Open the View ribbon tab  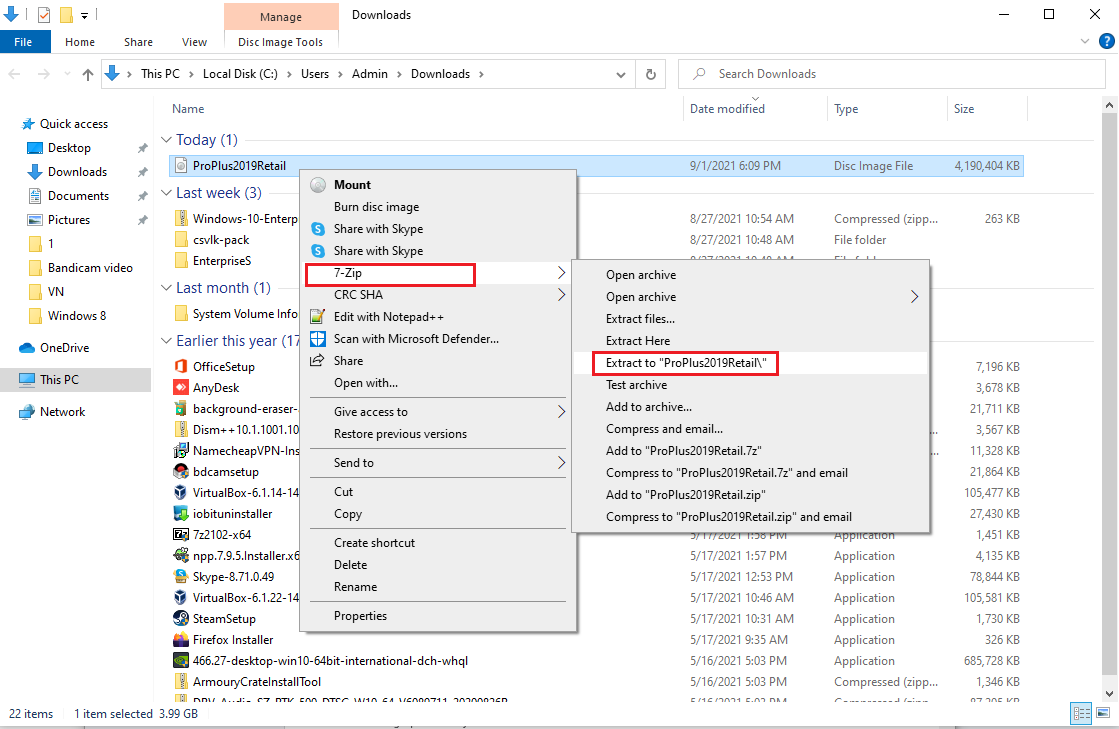pyautogui.click(x=194, y=42)
